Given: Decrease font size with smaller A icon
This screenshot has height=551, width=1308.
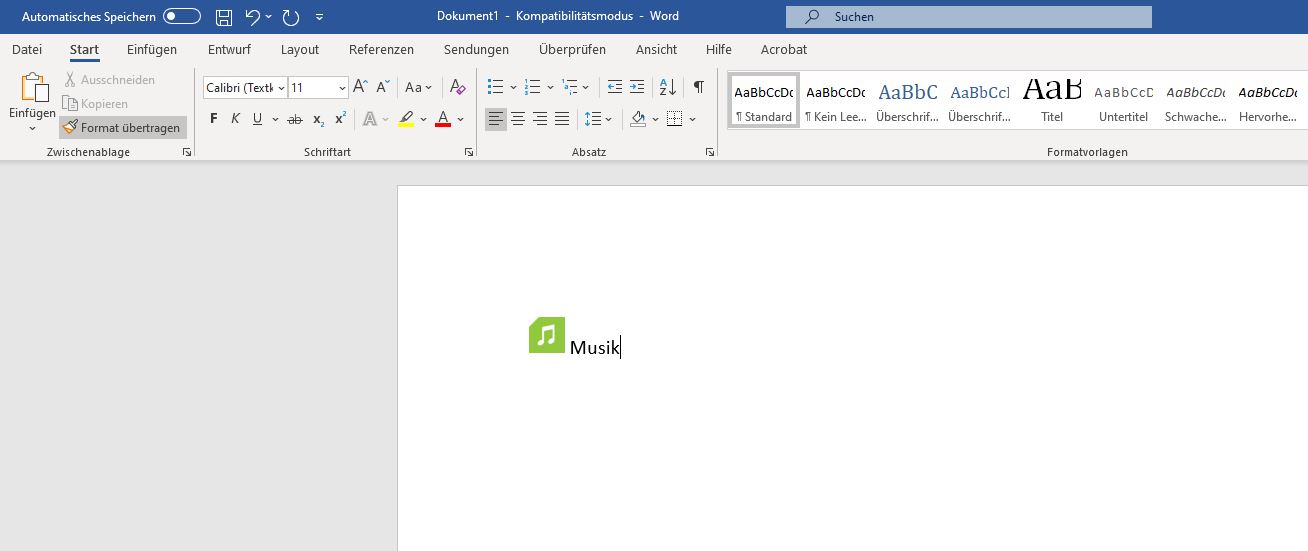Looking at the screenshot, I should (383, 87).
